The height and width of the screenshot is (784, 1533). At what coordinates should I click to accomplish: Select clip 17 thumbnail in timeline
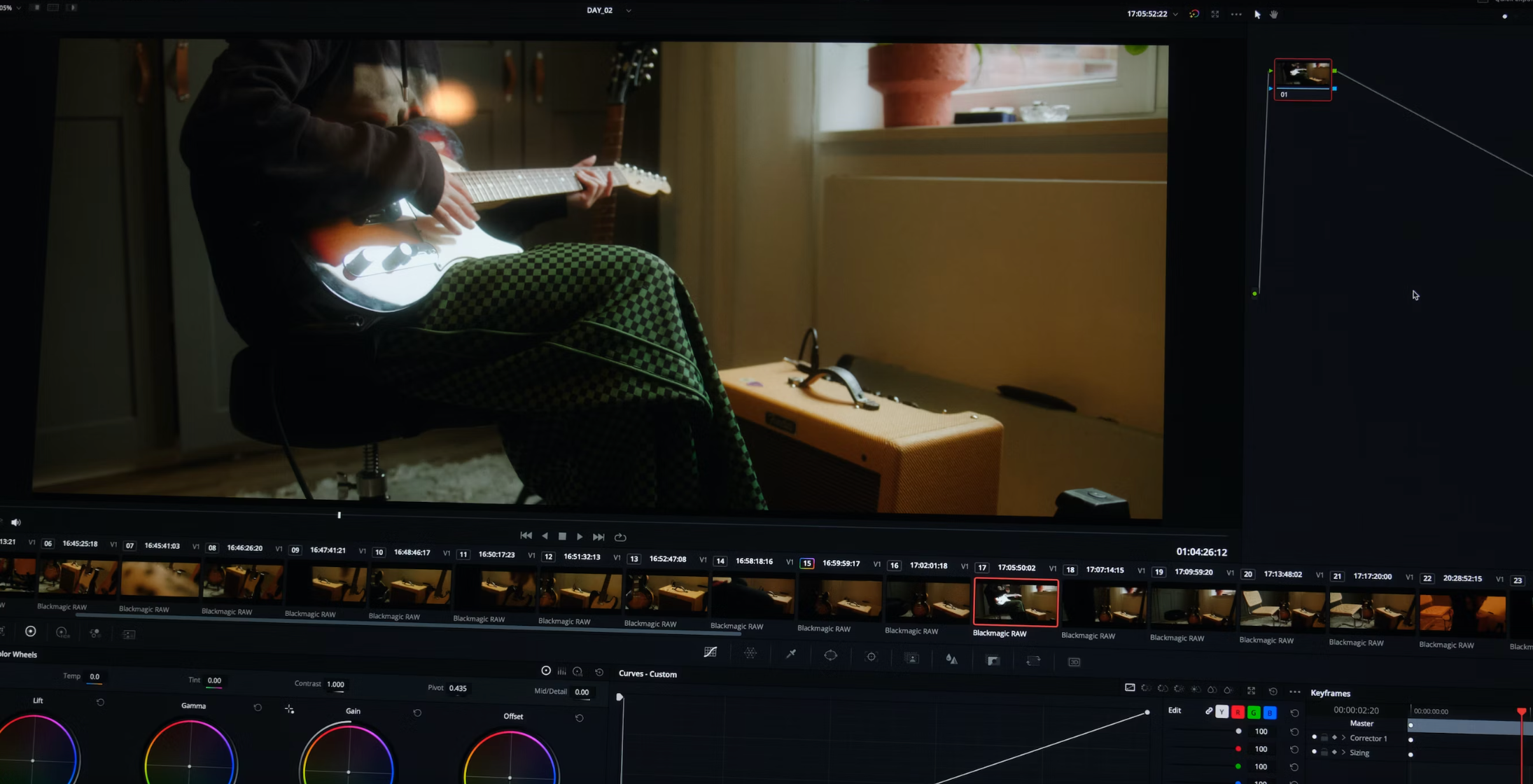pos(1016,603)
